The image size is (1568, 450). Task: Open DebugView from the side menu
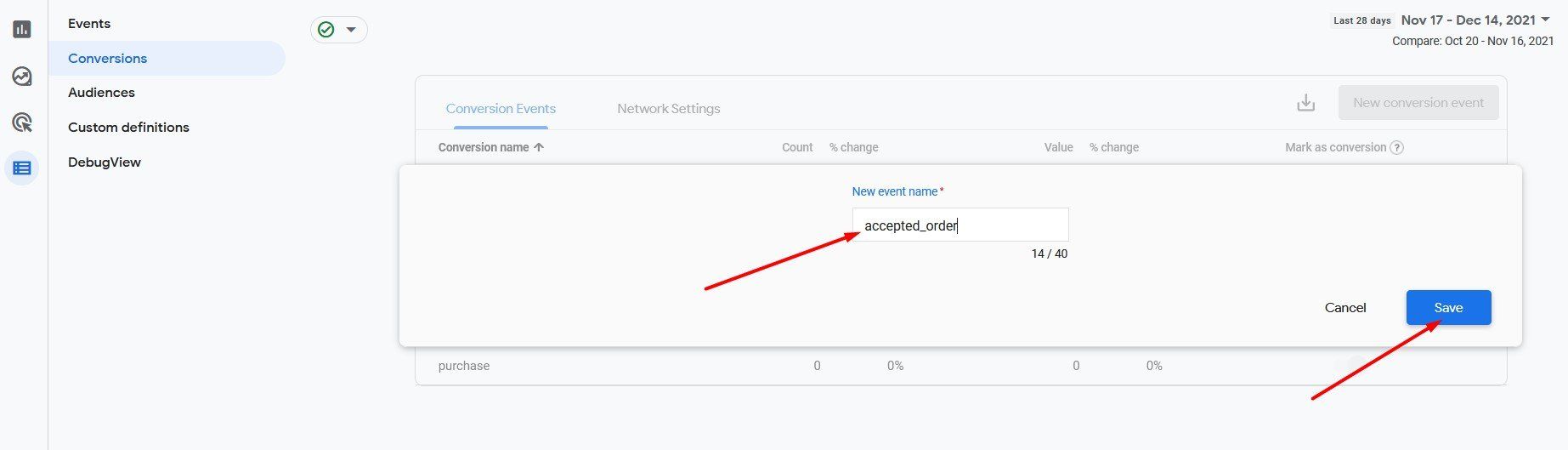[x=105, y=162]
